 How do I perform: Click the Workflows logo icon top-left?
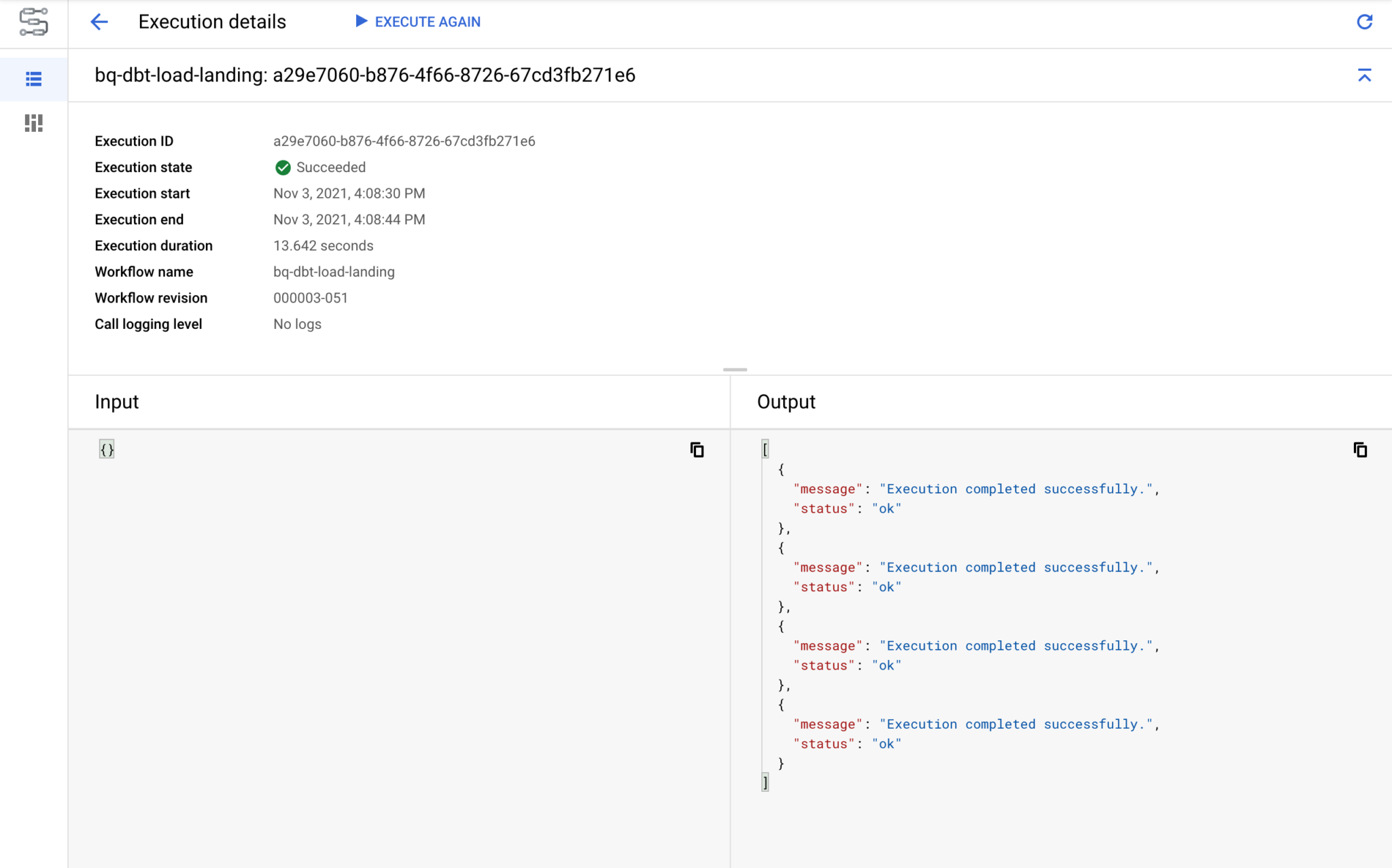[33, 22]
